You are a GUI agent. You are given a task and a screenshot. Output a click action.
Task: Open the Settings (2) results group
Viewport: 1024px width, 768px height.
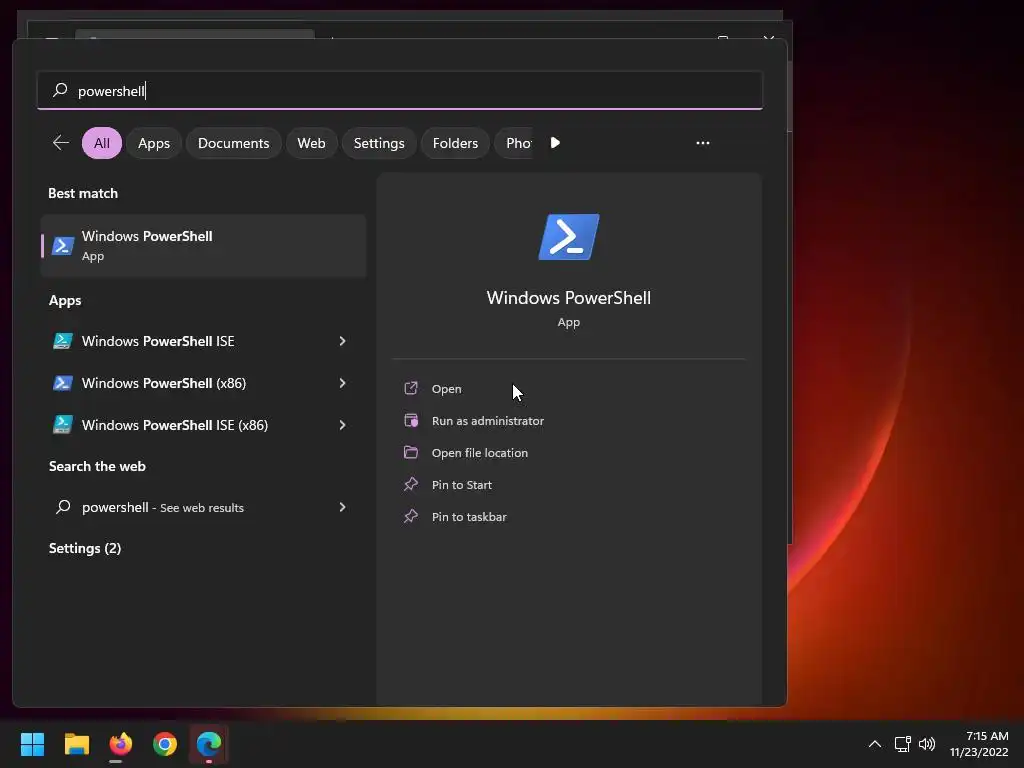pos(85,548)
